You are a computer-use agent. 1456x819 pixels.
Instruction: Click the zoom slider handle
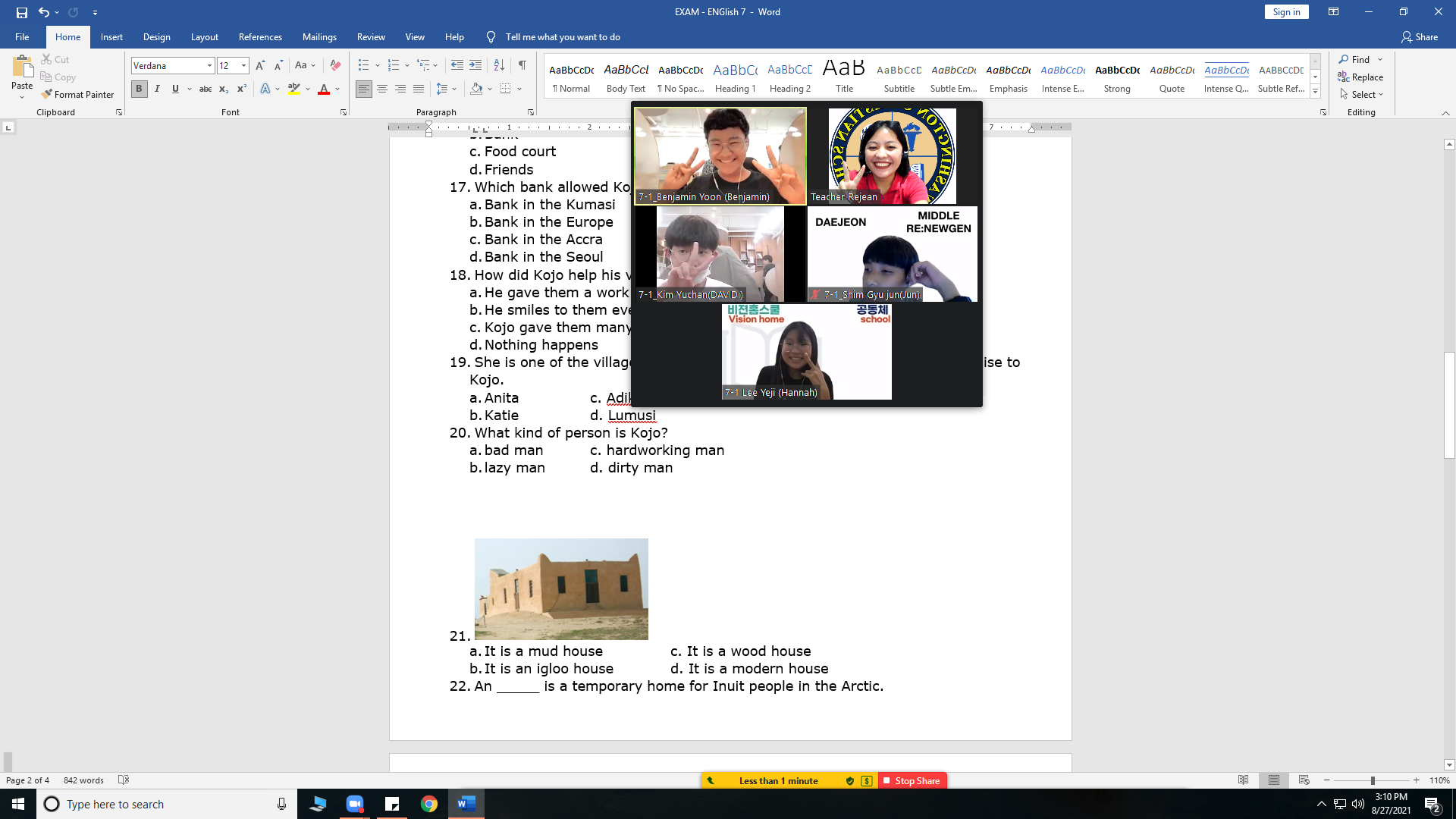(x=1373, y=780)
